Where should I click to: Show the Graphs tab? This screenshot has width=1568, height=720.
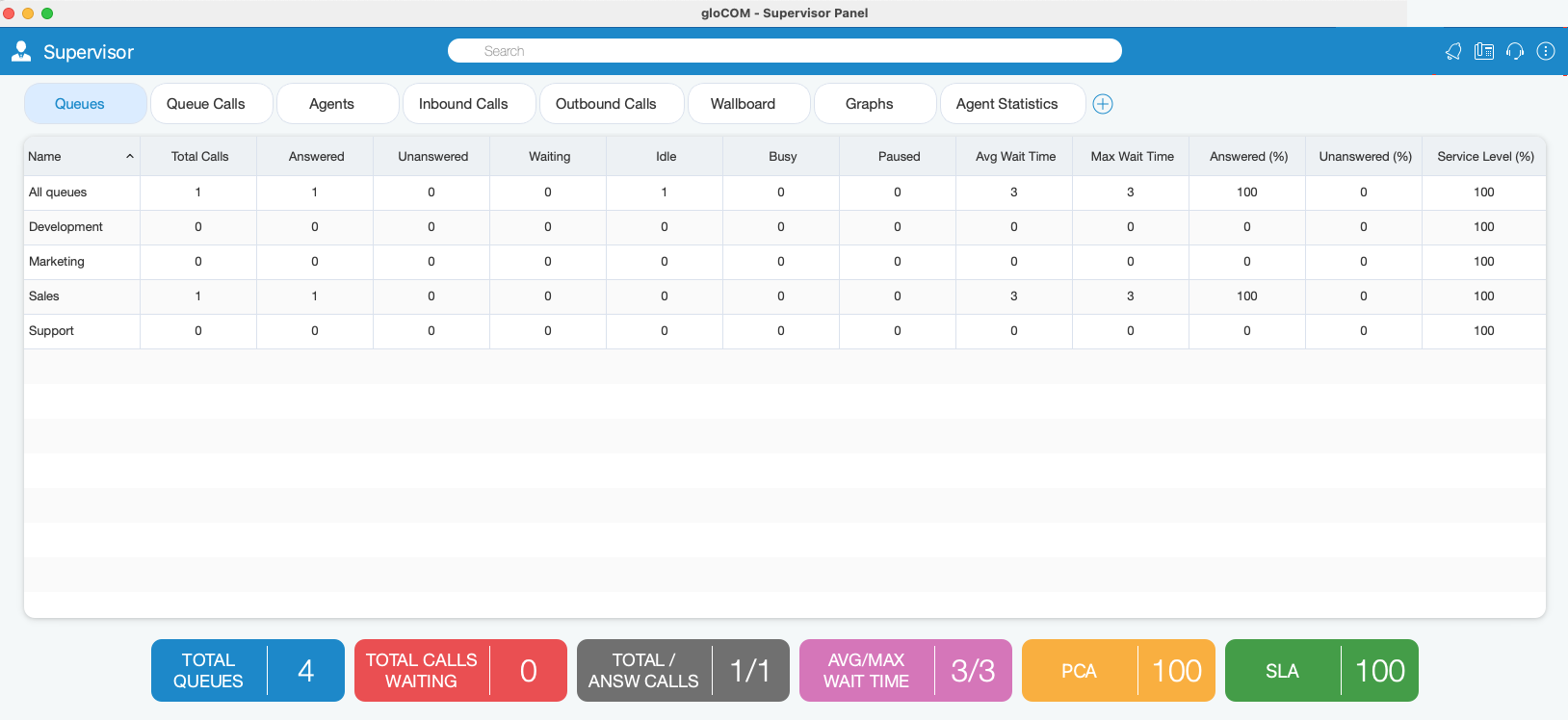pos(869,104)
